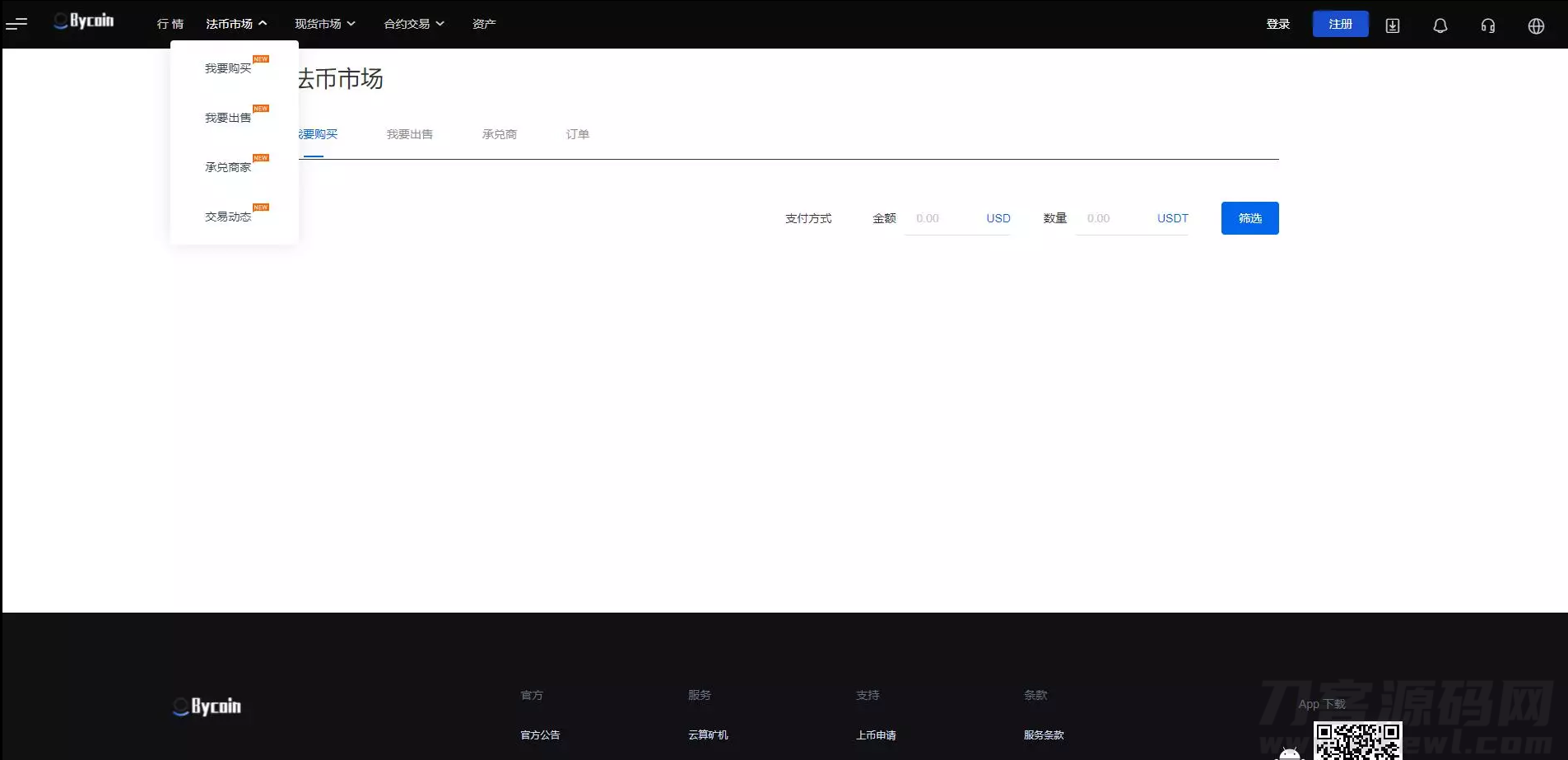Collapse the 法币市场 dropdown menu
Screen dimensions: 1568x760
pyautogui.click(x=236, y=24)
